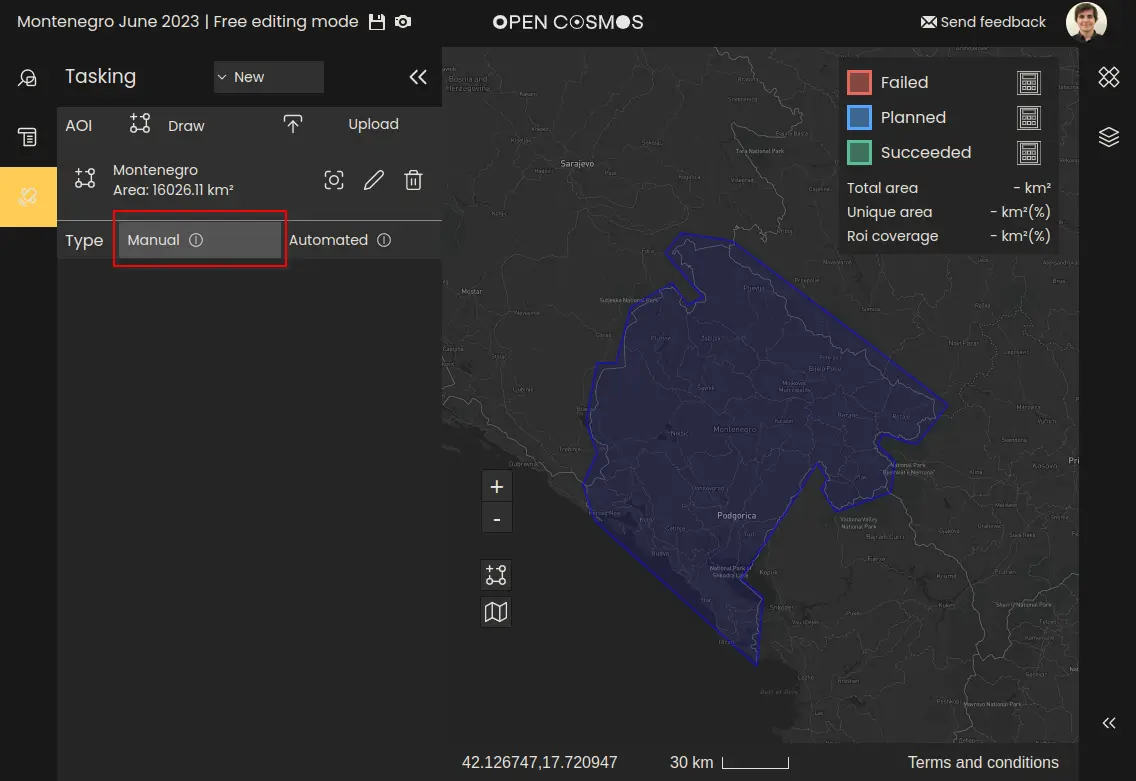The image size is (1136, 781).
Task: Open the layers stack icon
Action: [1108, 137]
